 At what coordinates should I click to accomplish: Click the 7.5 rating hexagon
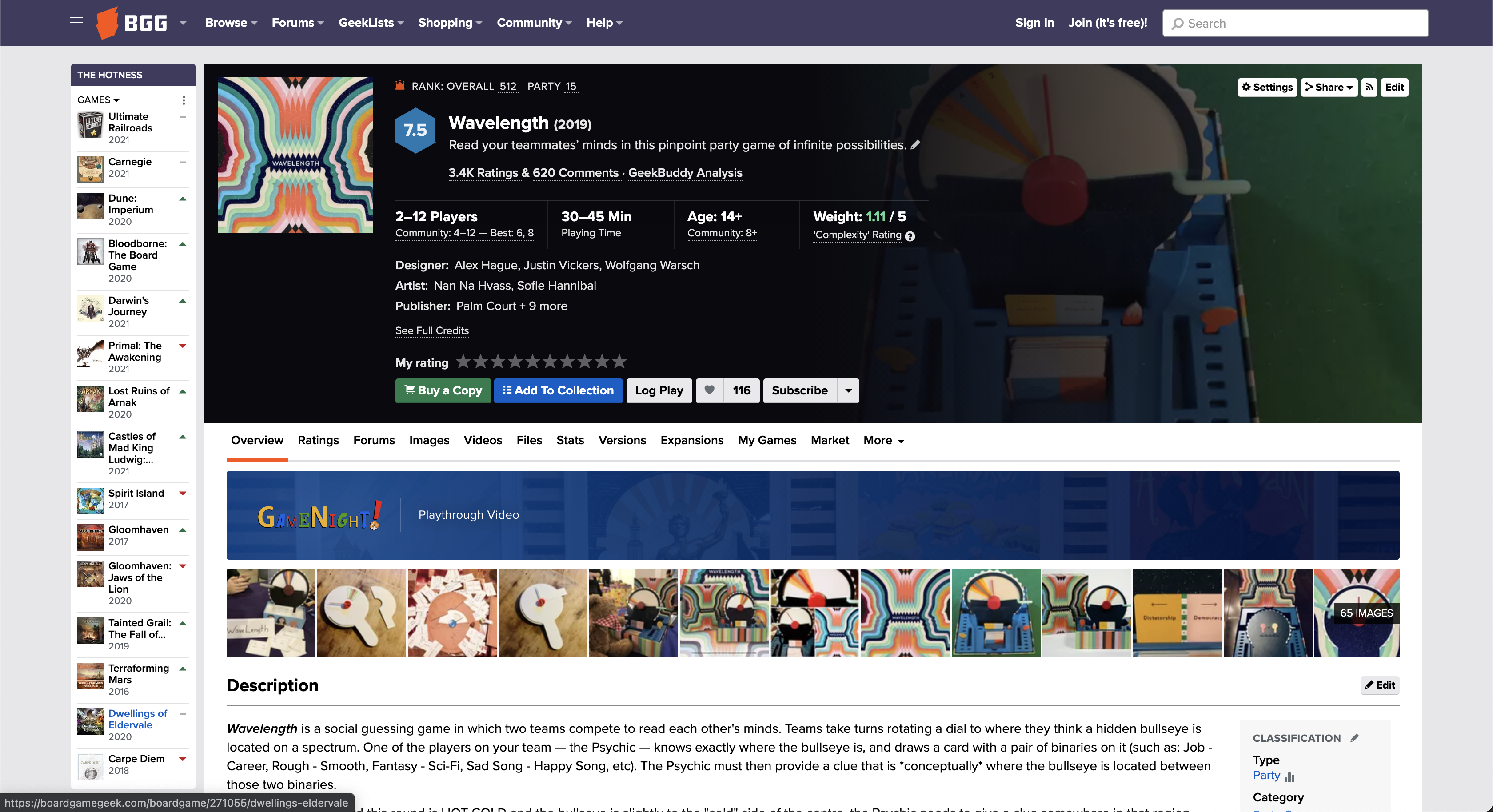(x=415, y=131)
